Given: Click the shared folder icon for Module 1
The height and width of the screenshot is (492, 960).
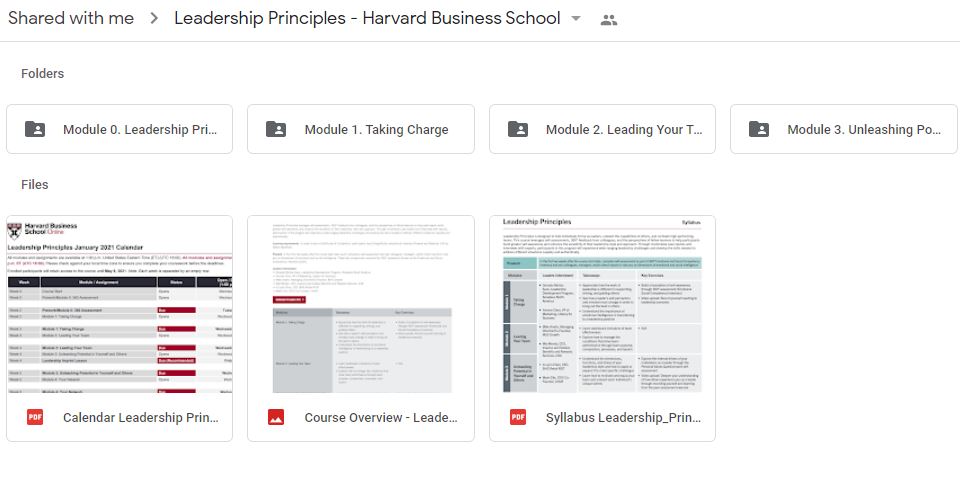Looking at the screenshot, I should point(276,129).
